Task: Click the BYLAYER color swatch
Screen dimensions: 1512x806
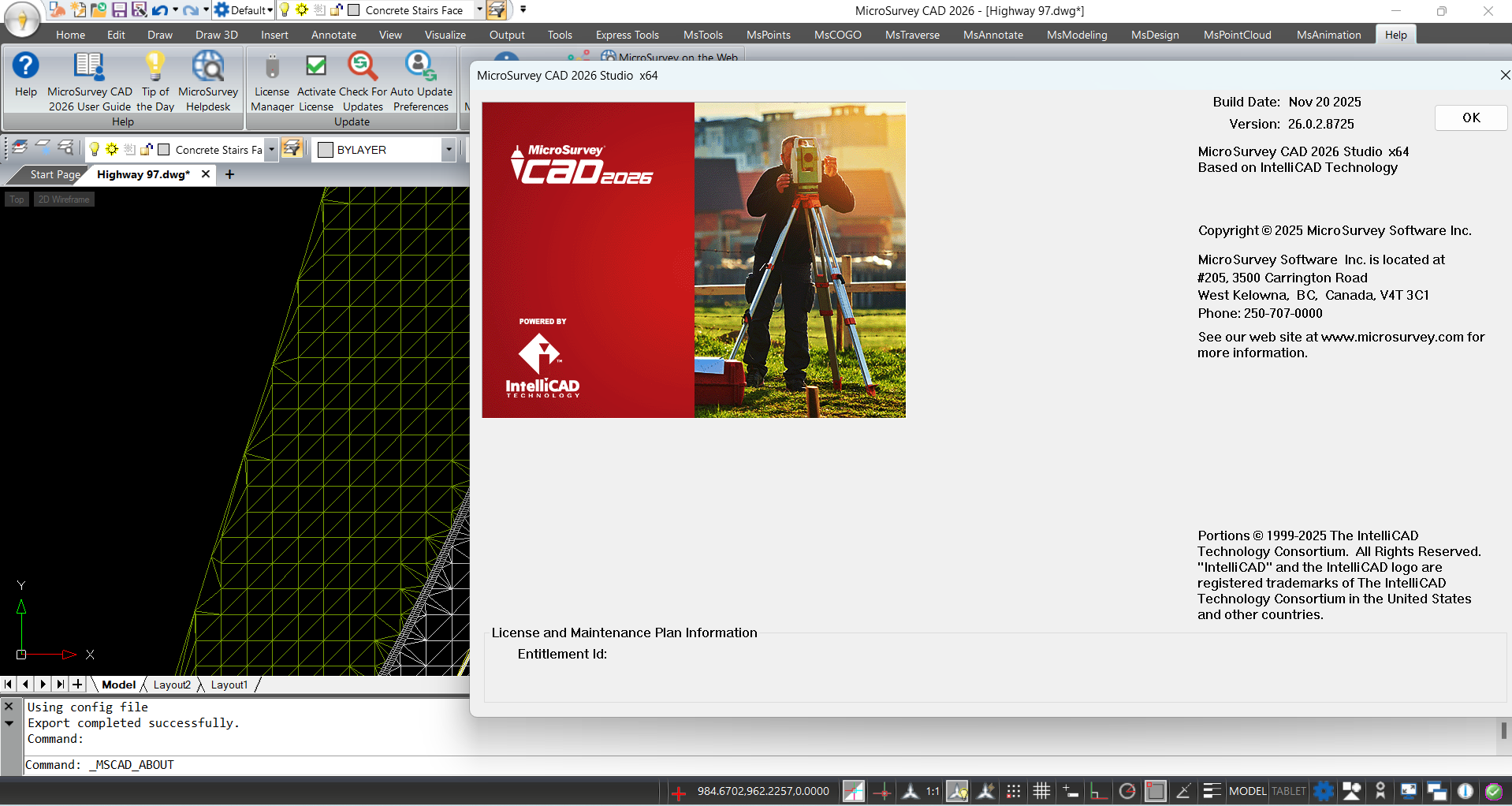Action: (x=326, y=150)
